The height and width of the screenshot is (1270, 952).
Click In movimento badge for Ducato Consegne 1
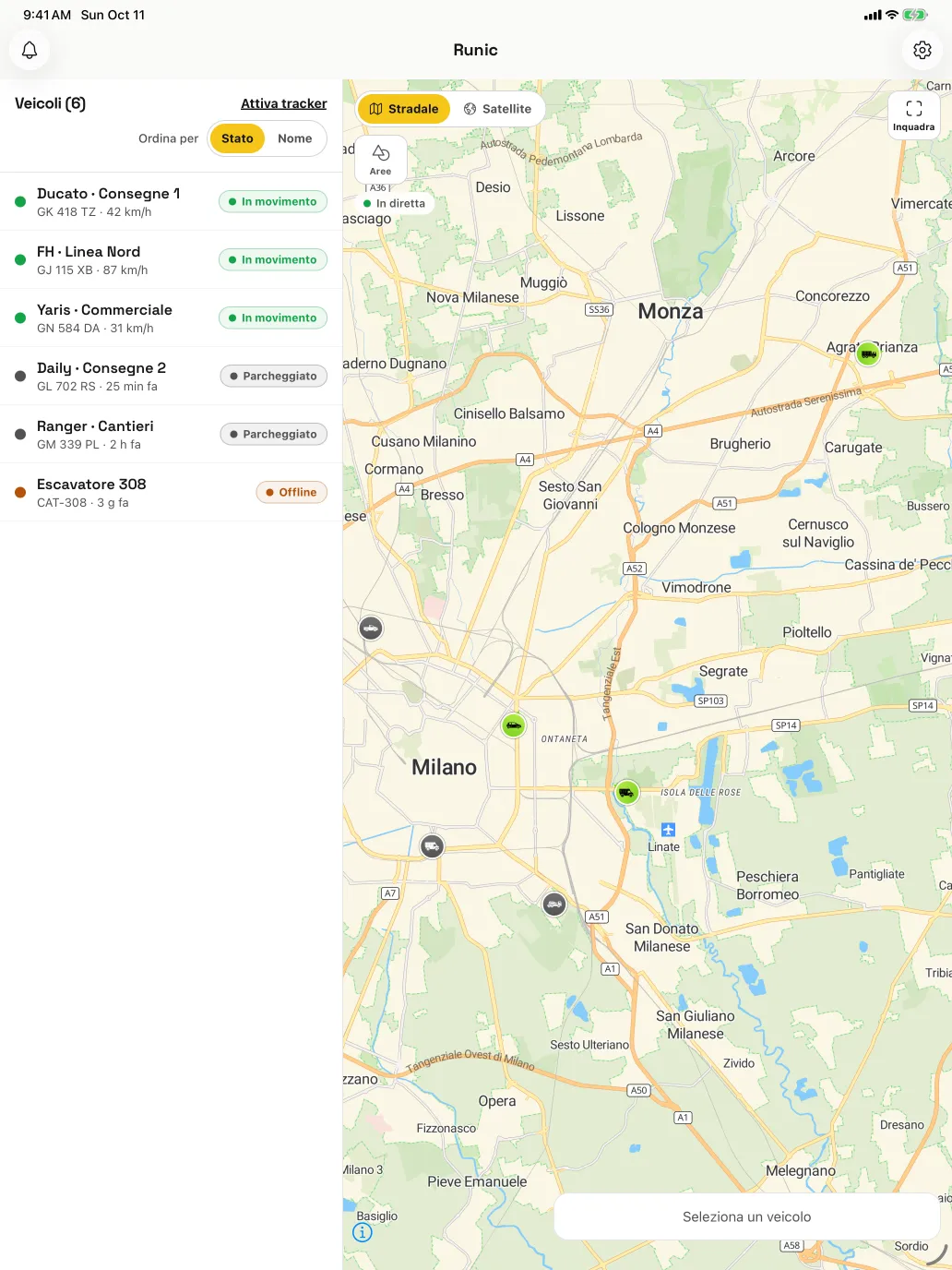click(x=273, y=201)
